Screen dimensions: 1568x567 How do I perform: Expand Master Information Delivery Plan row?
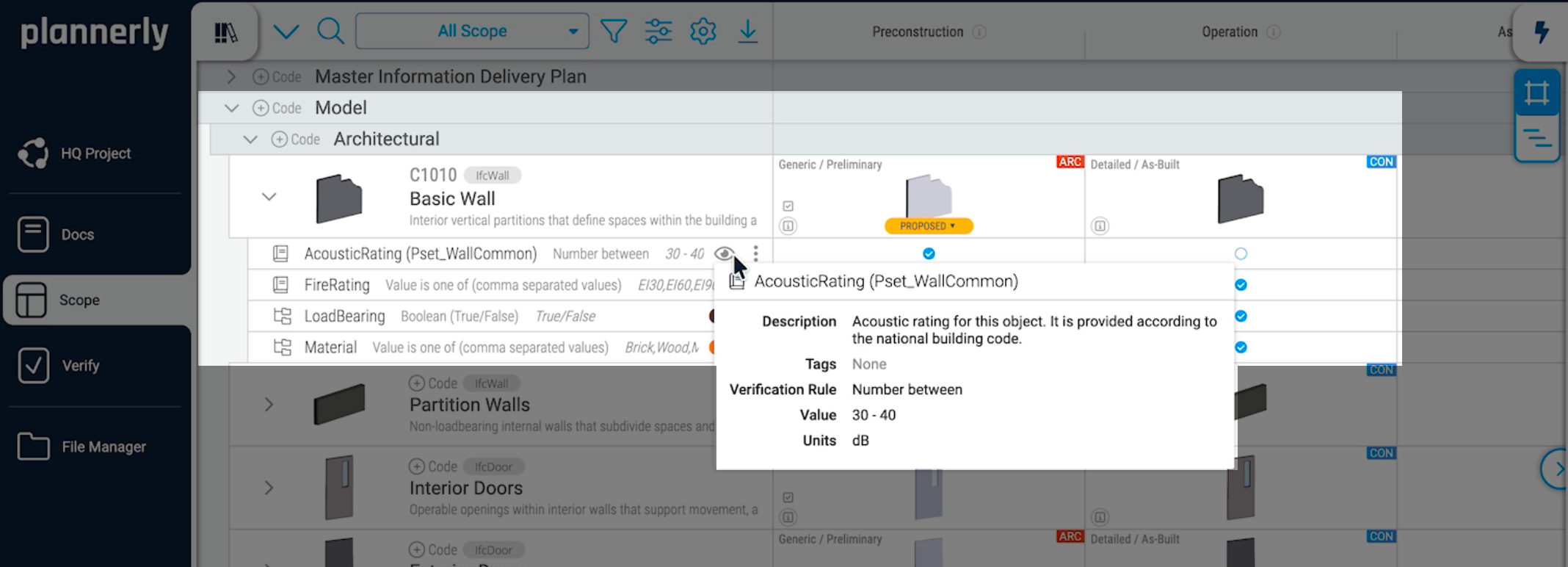point(231,76)
